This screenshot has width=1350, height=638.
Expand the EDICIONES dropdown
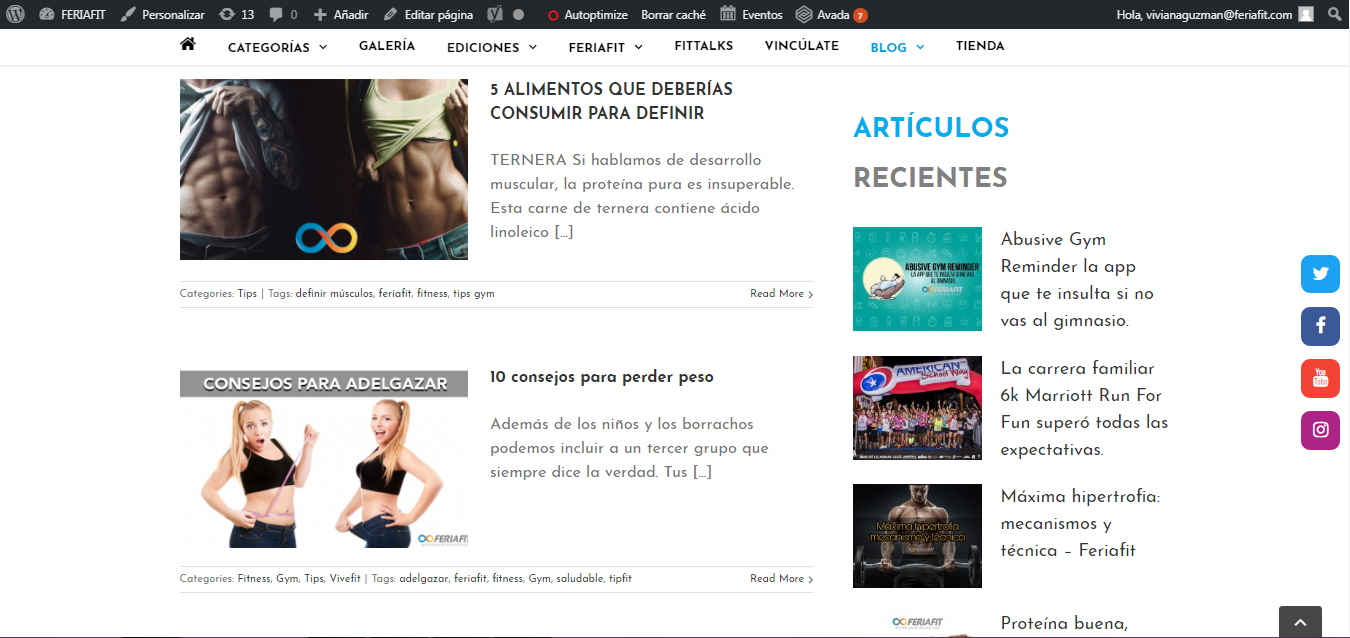click(x=492, y=47)
